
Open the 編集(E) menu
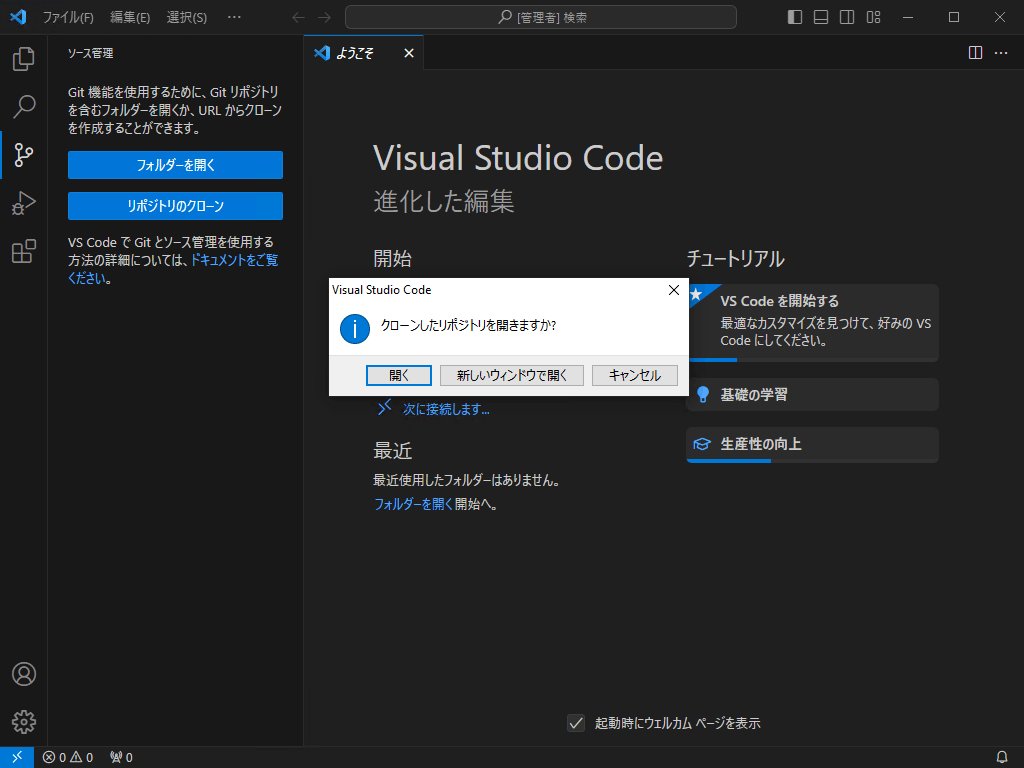(x=130, y=18)
